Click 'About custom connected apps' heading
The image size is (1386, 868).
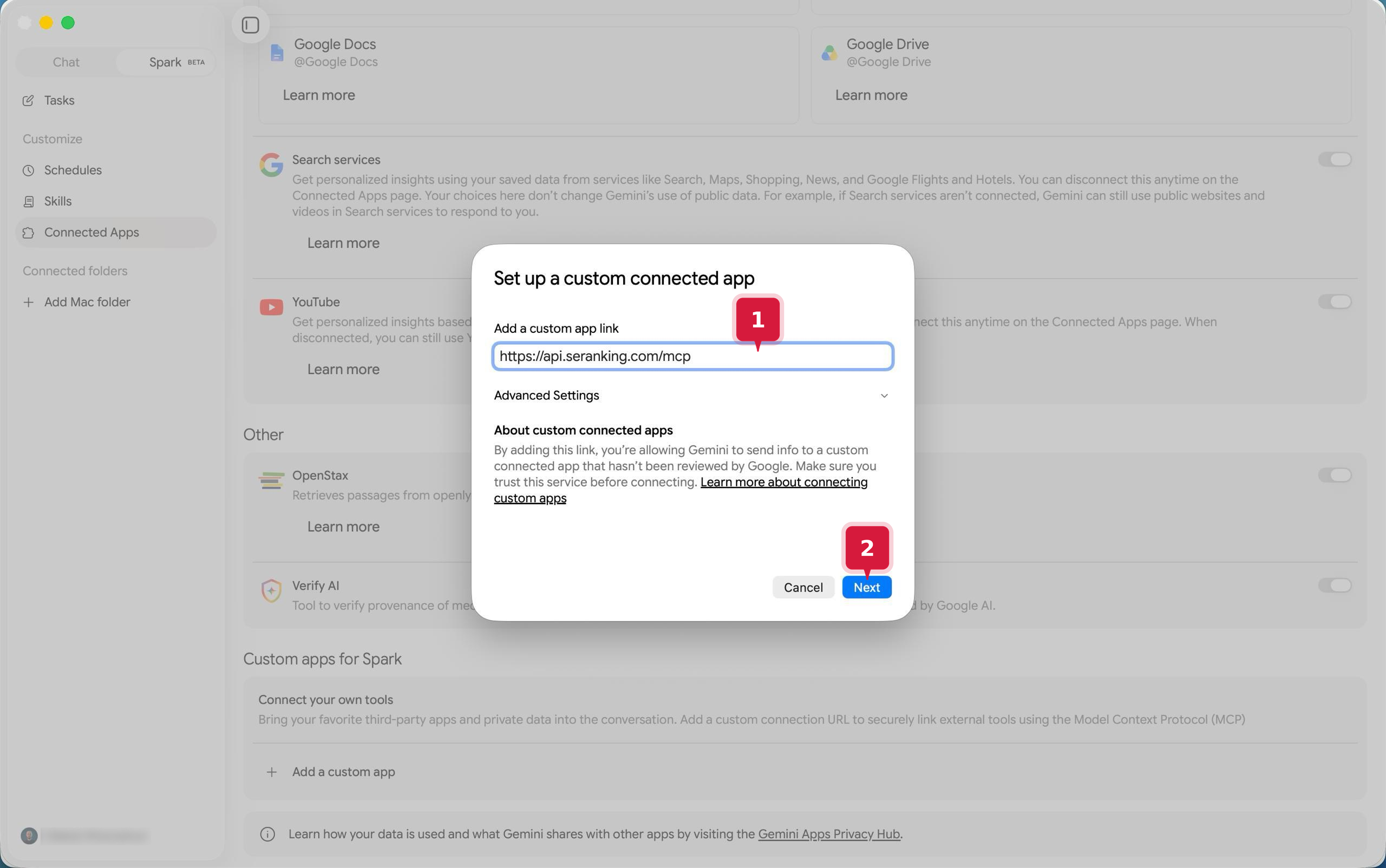[583, 431]
